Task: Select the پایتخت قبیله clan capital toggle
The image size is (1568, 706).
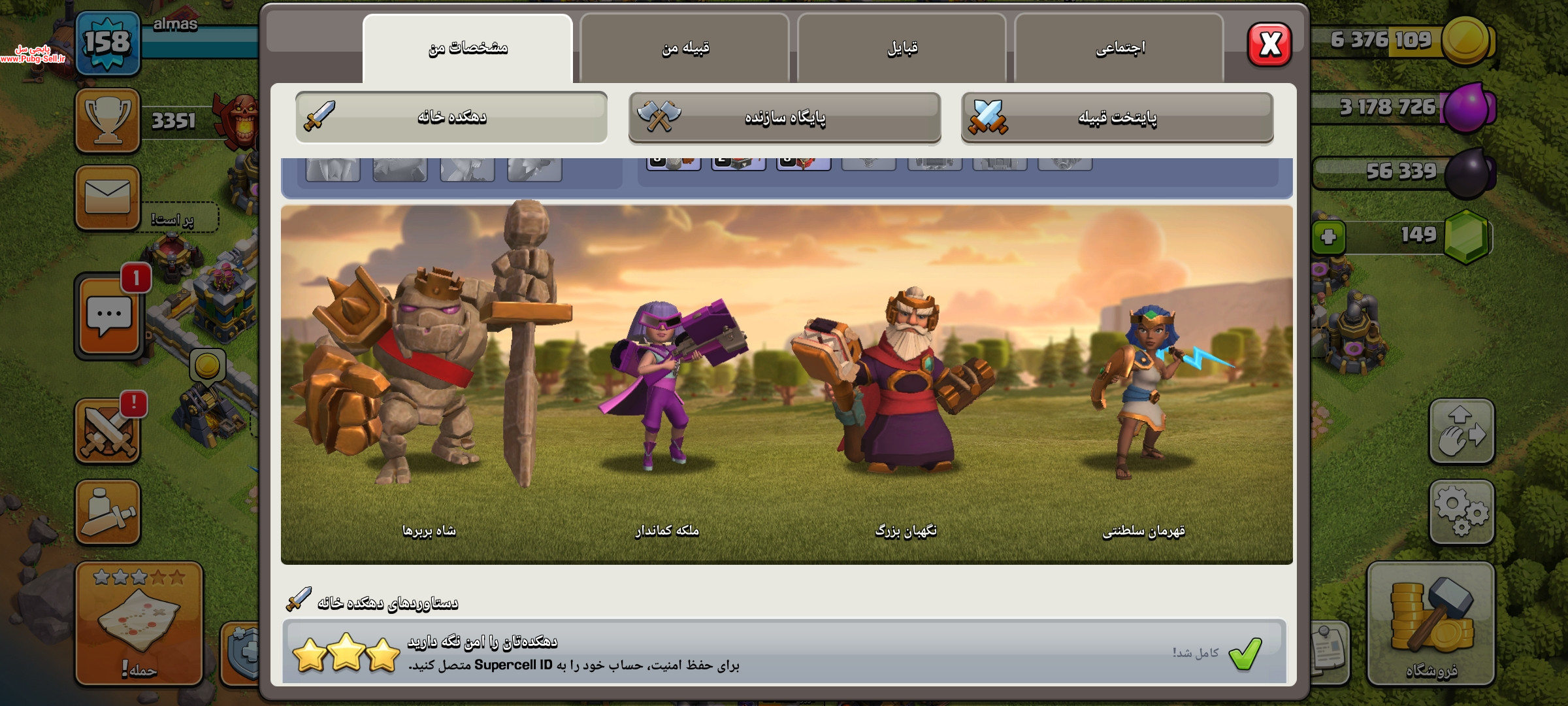Action: (x=1117, y=117)
